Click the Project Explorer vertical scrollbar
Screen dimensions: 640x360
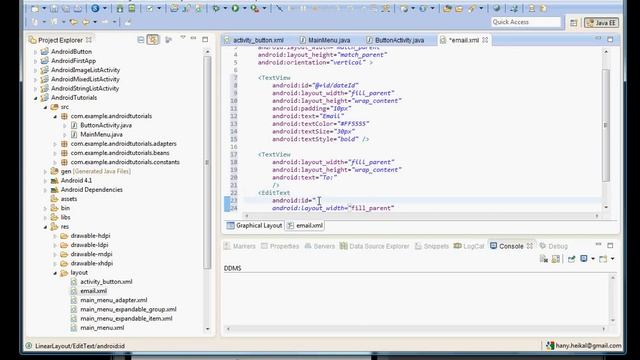point(207,162)
